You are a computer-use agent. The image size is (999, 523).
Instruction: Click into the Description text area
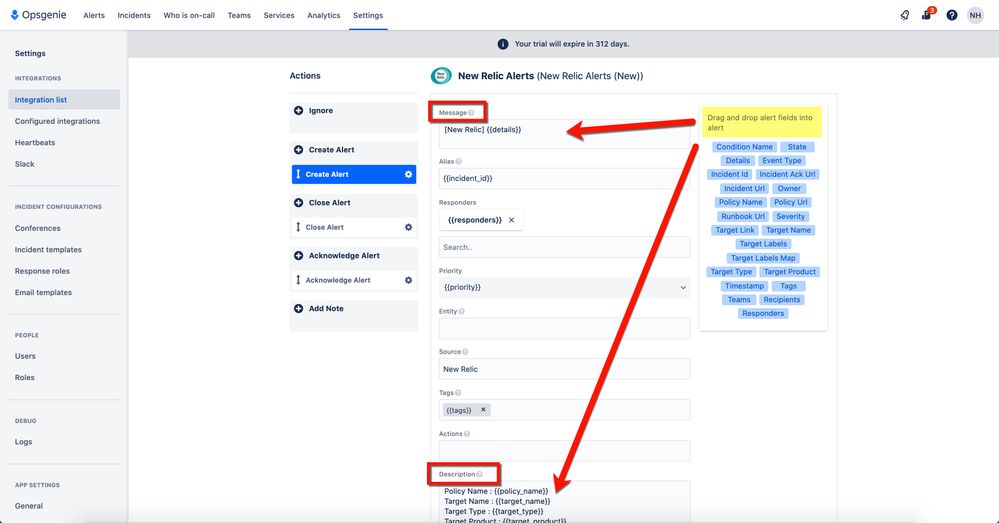pyautogui.click(x=564, y=502)
